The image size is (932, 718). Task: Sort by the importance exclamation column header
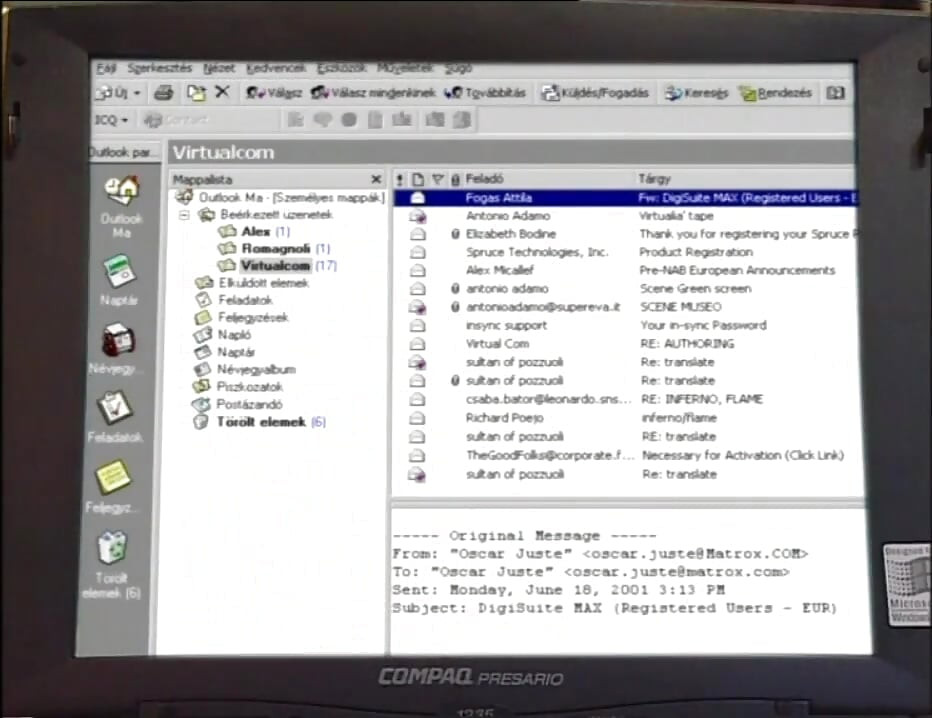400,179
